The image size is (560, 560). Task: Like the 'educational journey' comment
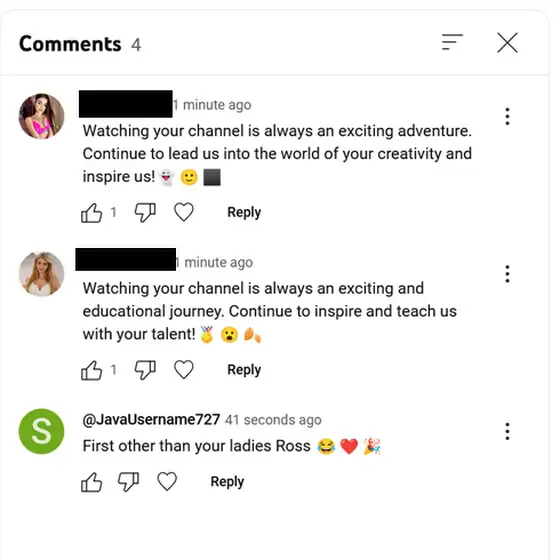(x=92, y=370)
